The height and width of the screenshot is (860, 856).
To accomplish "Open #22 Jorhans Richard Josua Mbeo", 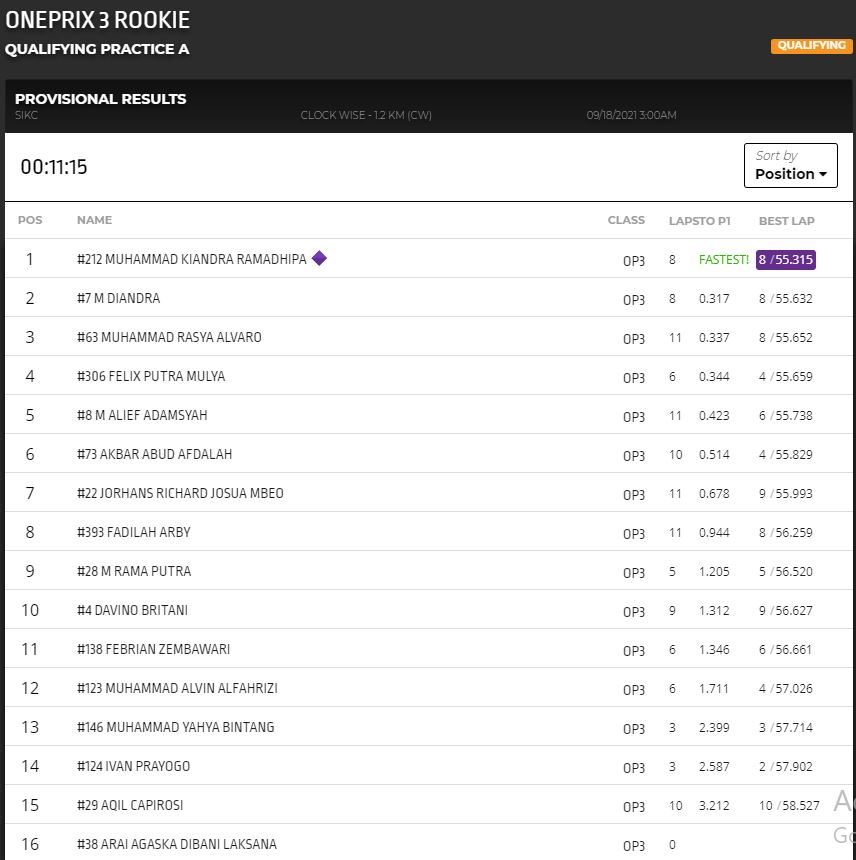I will (x=180, y=493).
